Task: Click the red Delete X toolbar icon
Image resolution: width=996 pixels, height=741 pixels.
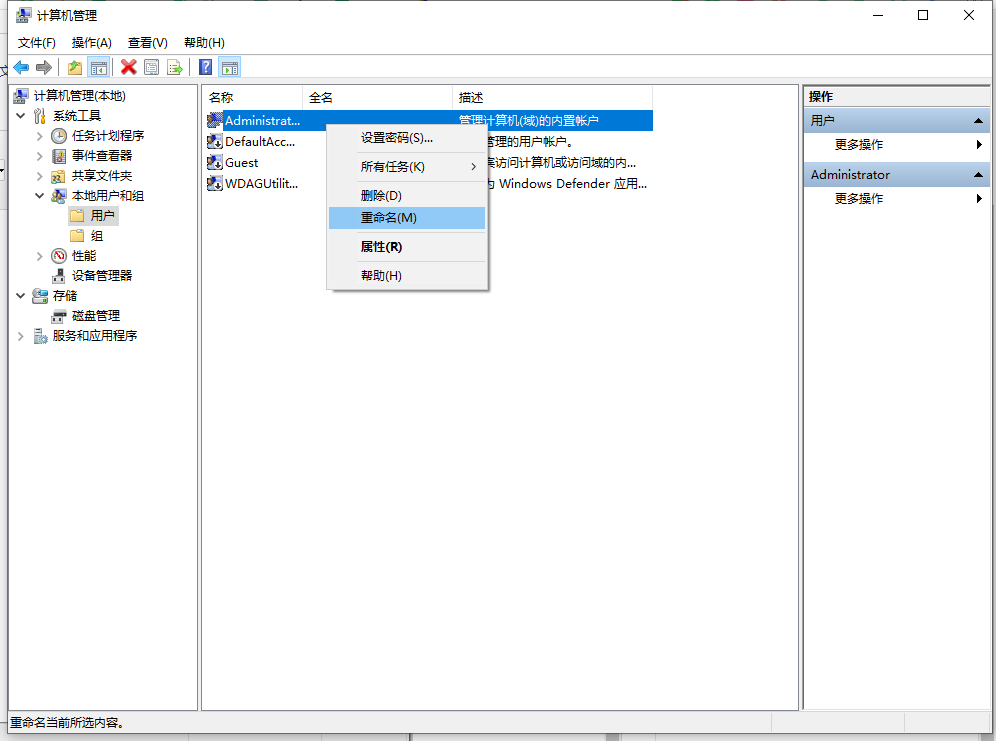Action: tap(128, 67)
